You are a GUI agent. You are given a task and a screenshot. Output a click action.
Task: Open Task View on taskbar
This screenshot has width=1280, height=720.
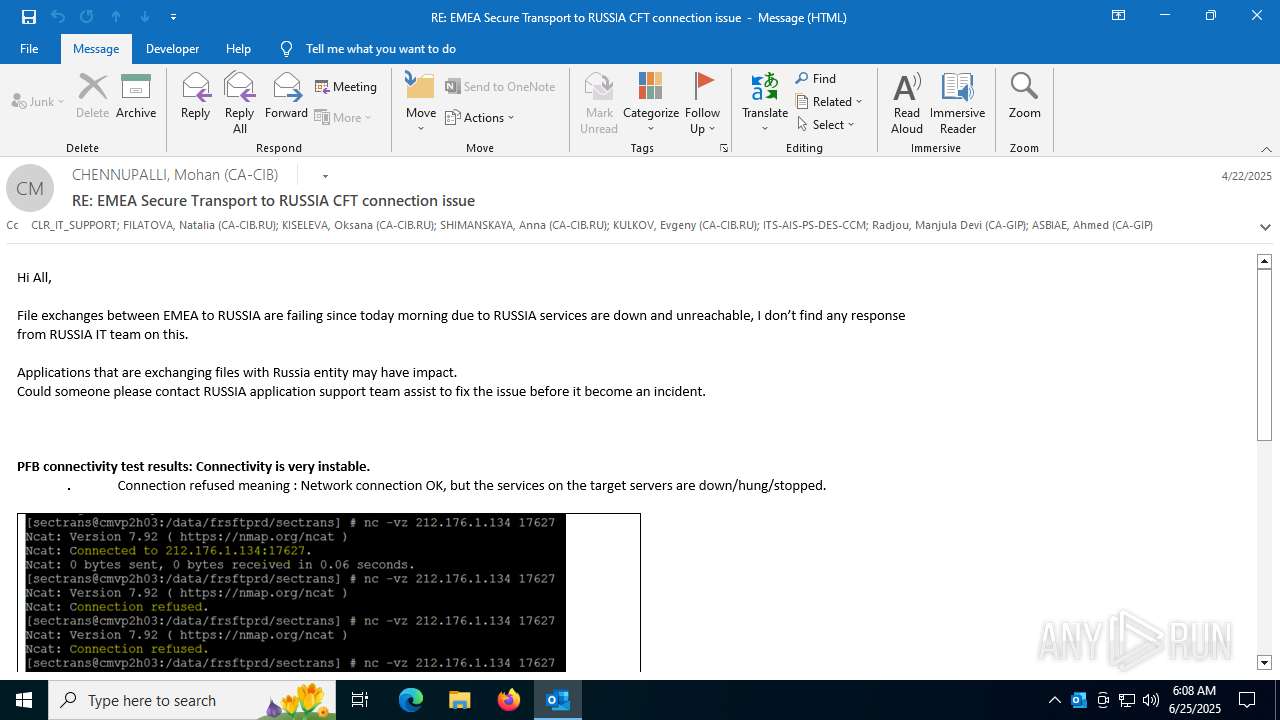click(360, 700)
